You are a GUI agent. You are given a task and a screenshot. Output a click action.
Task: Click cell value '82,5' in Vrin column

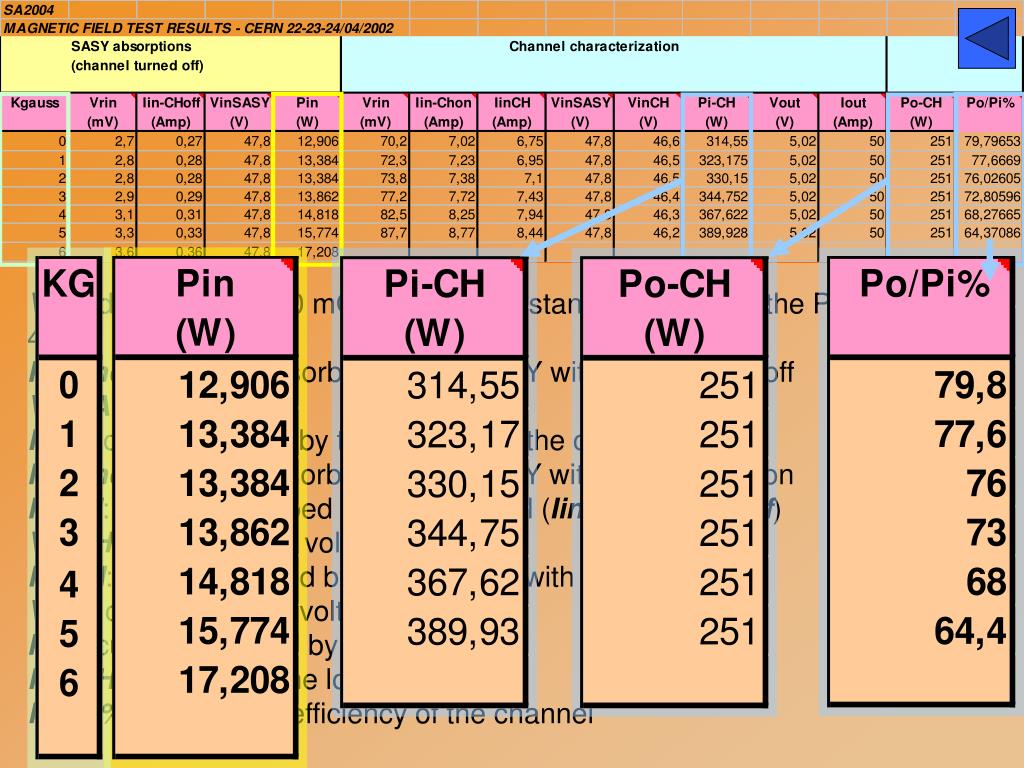coord(393,214)
